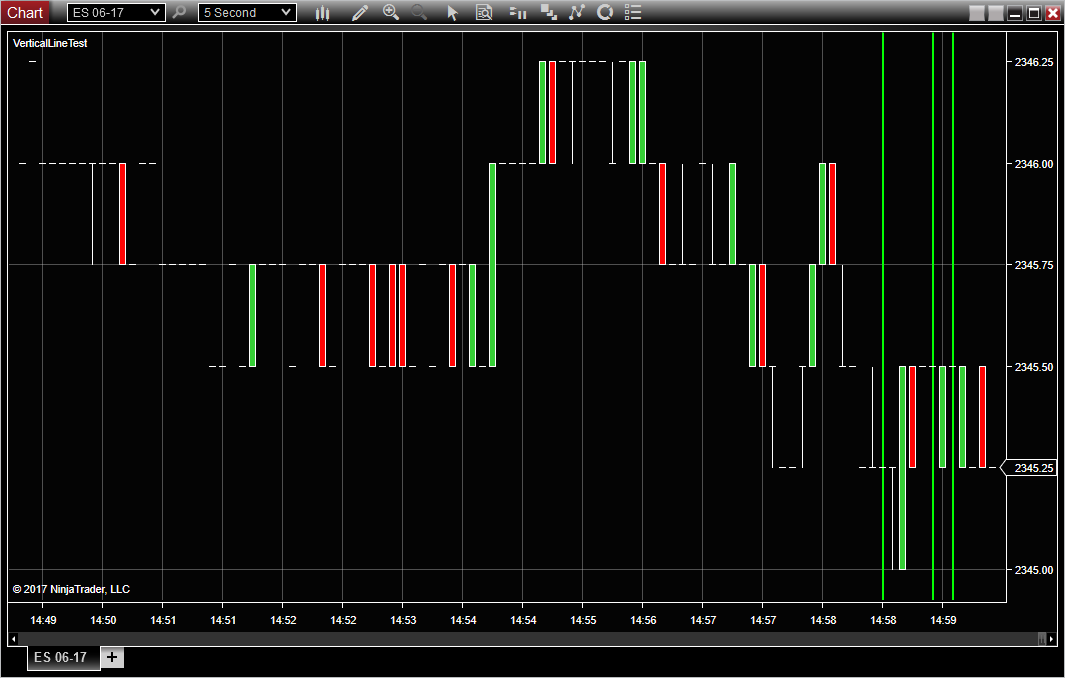
Task: Click the horizontal scrollbar right arrow
Action: click(x=1051, y=639)
